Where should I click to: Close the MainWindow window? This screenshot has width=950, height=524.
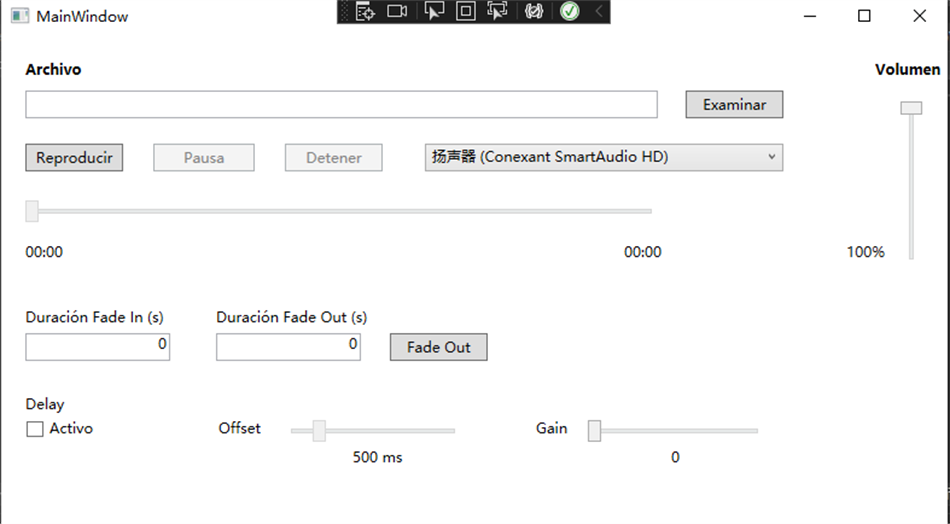[x=919, y=16]
